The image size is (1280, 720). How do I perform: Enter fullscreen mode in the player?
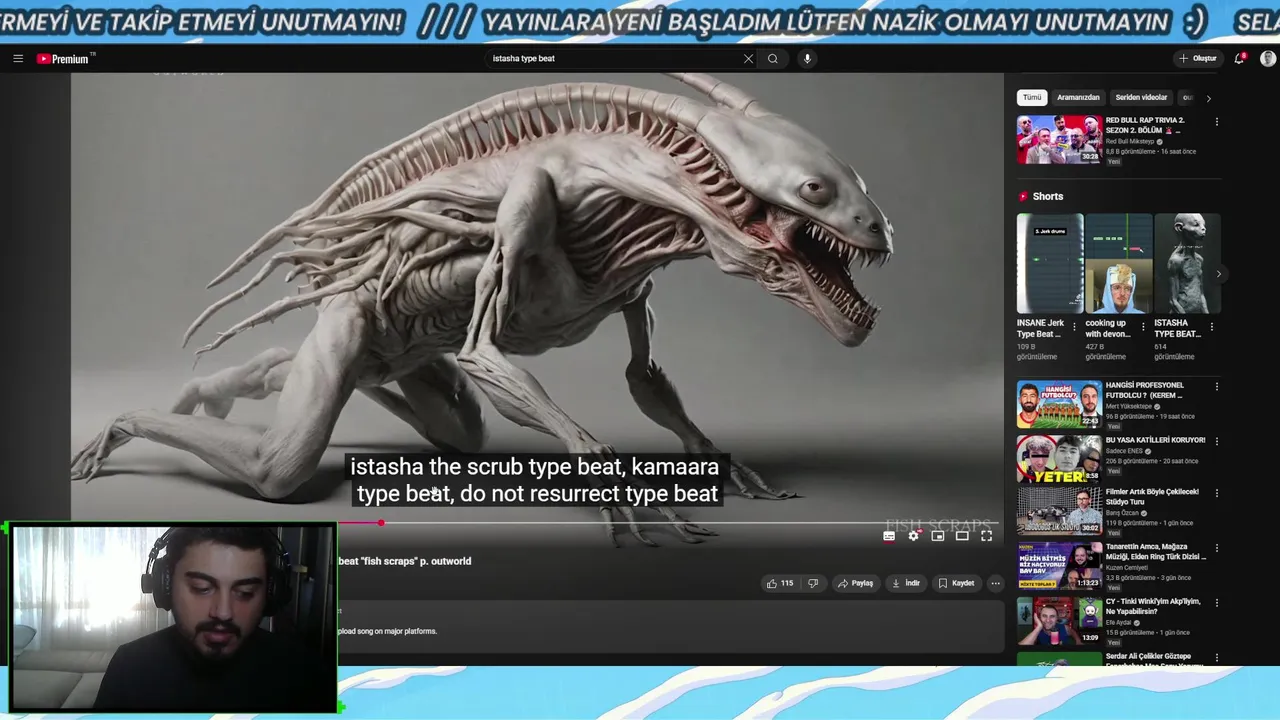[986, 536]
